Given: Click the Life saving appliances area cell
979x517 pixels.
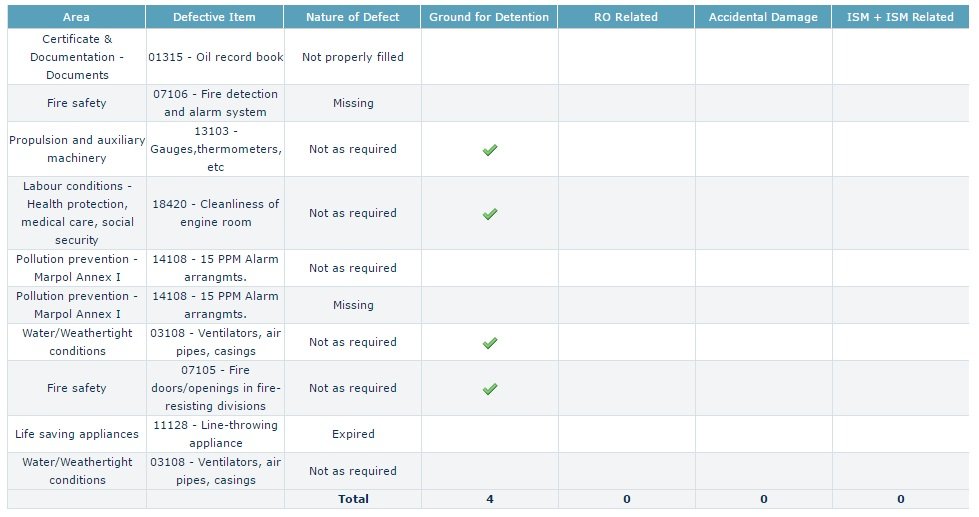Looking at the screenshot, I should pyautogui.click(x=77, y=434).
